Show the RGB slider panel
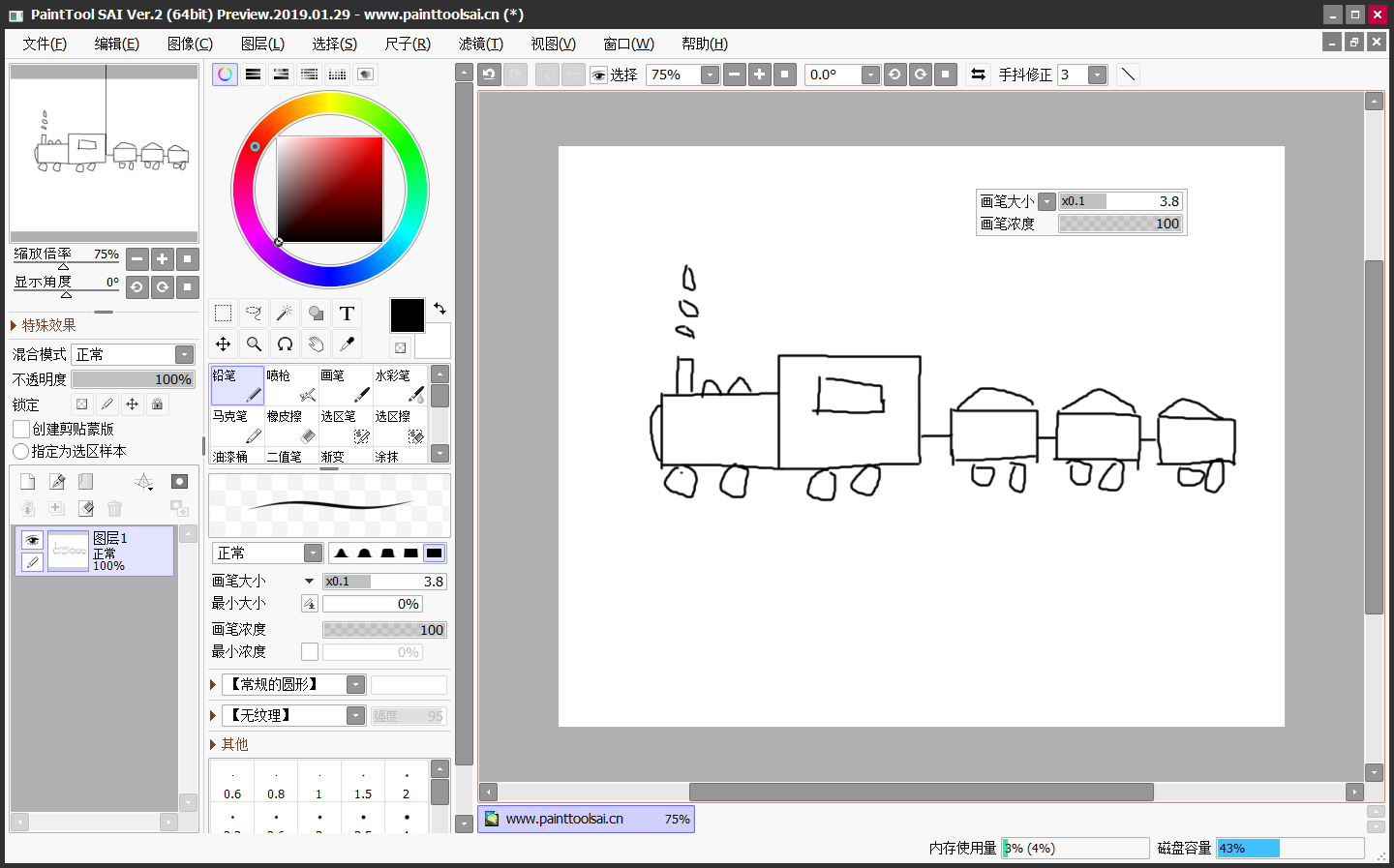This screenshot has height=868, width=1394. coord(253,75)
